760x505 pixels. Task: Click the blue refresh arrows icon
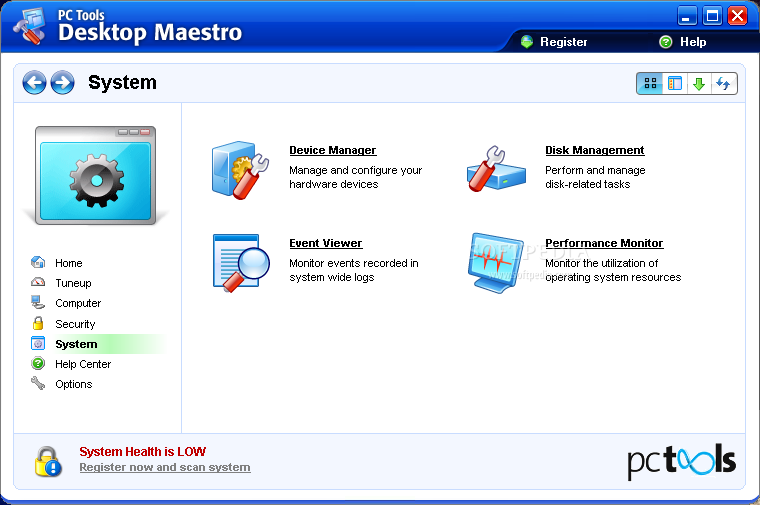point(724,83)
